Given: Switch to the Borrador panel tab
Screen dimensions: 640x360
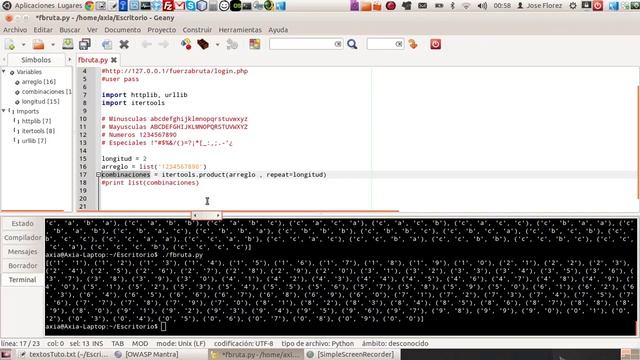Looking at the screenshot, I should 22,266.
